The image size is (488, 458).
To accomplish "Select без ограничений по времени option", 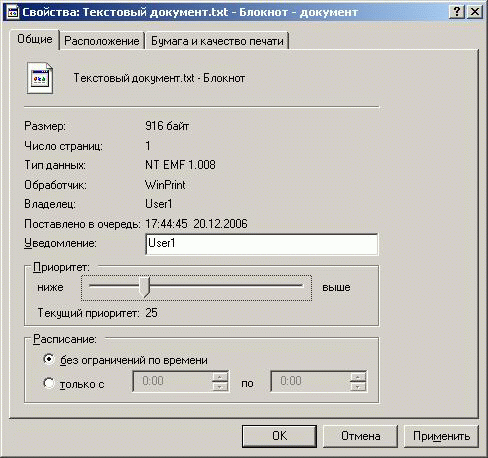I will 125,360.
